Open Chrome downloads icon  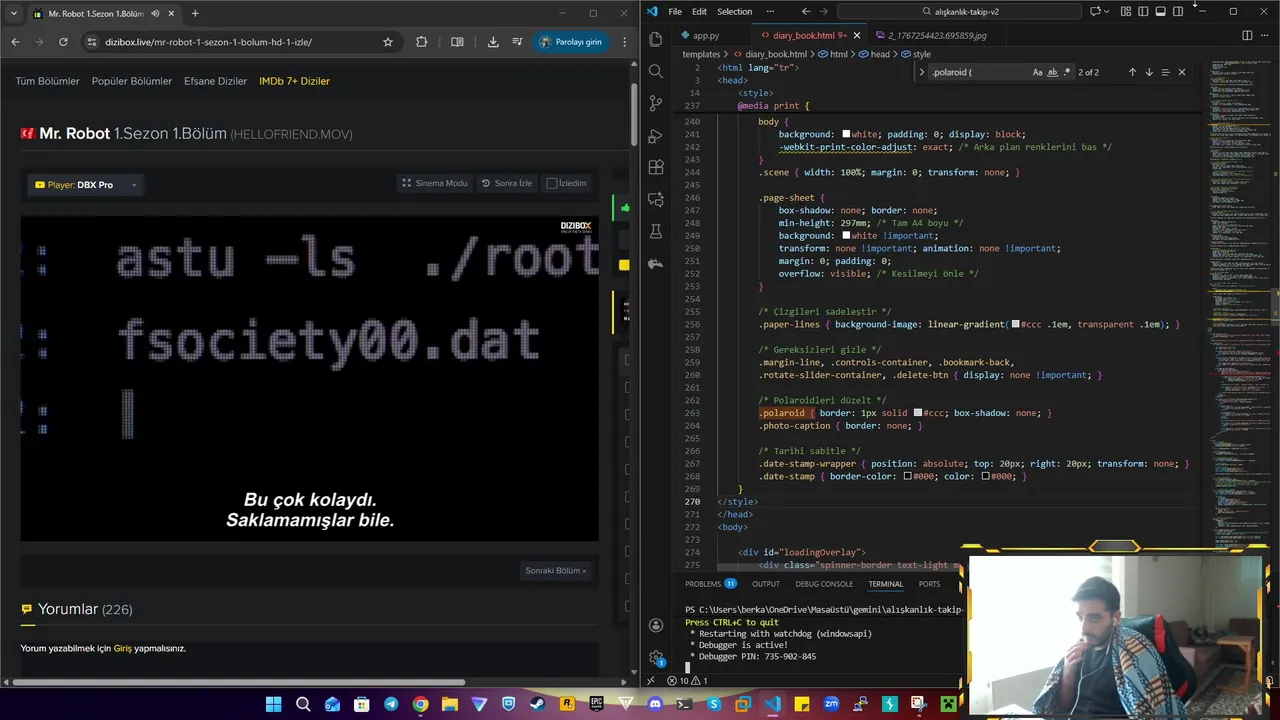493,42
